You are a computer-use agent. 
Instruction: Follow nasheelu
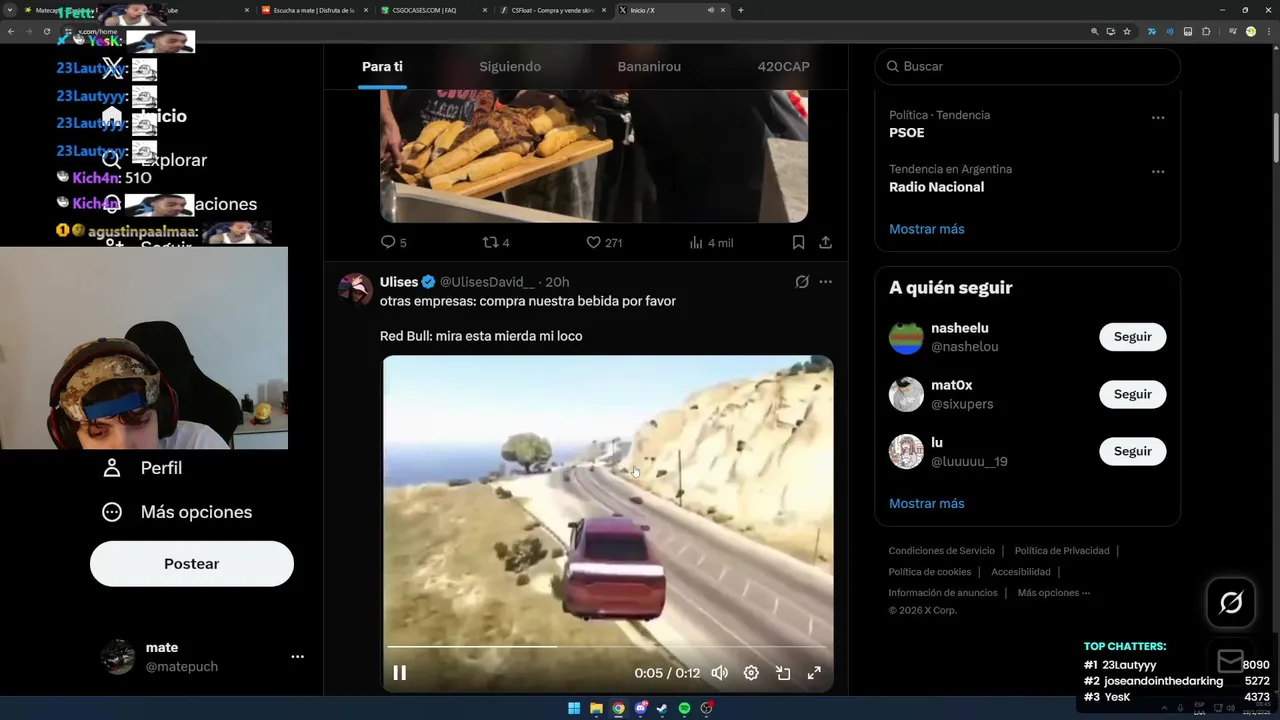click(x=1132, y=337)
